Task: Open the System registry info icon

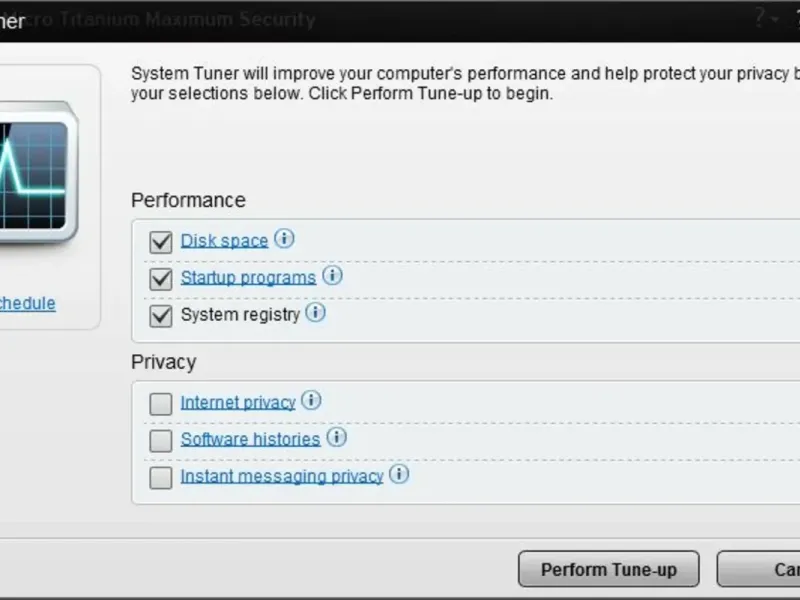Action: click(315, 312)
